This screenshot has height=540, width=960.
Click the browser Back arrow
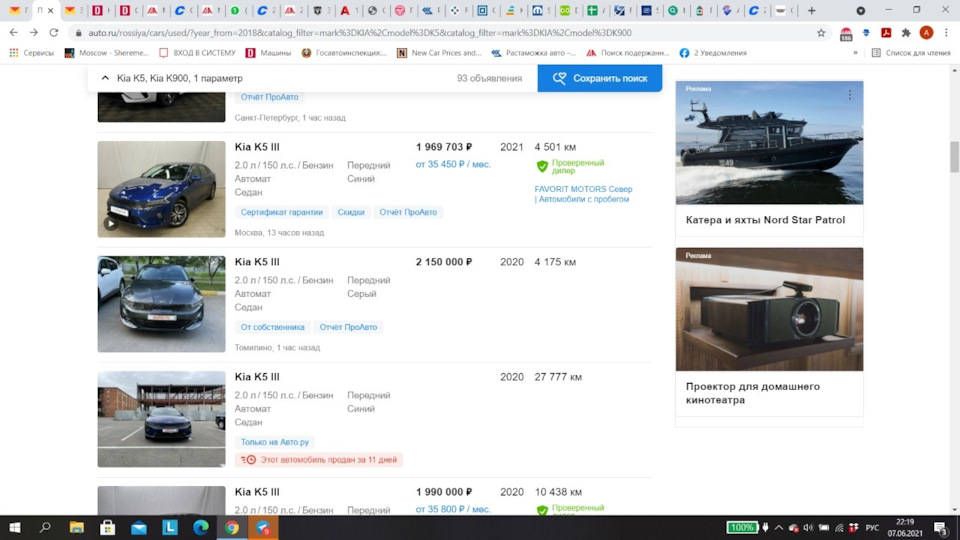tap(13, 32)
